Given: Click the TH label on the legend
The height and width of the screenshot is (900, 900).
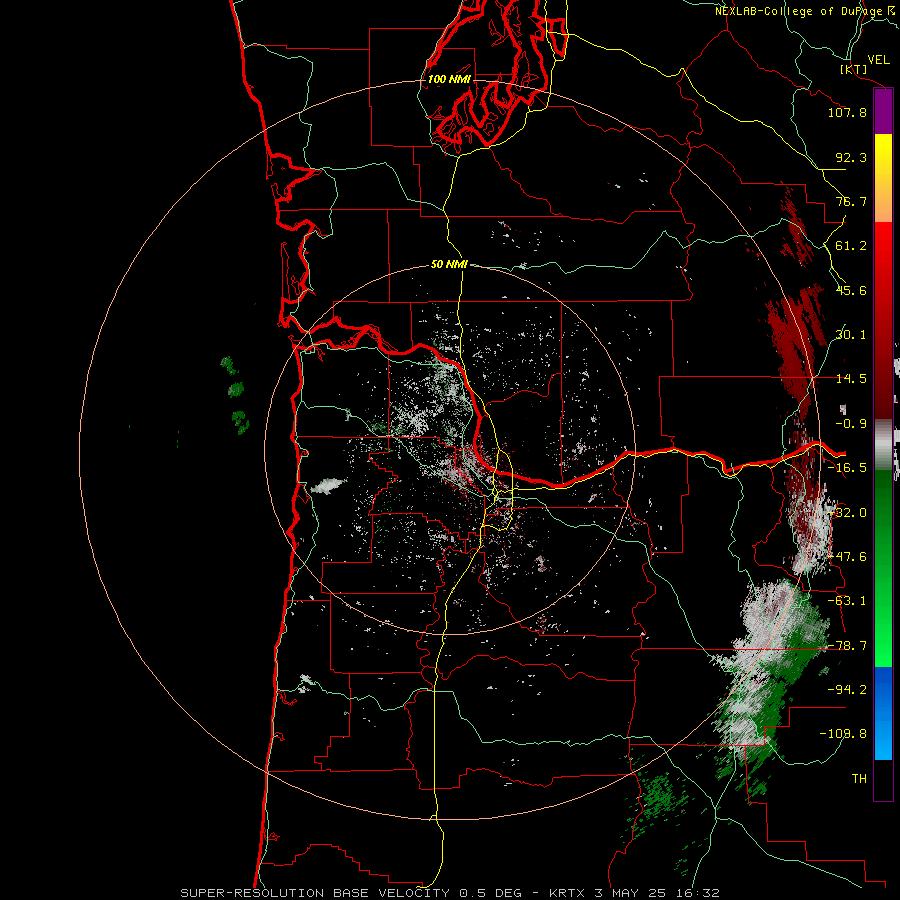Looking at the screenshot, I should click(859, 779).
